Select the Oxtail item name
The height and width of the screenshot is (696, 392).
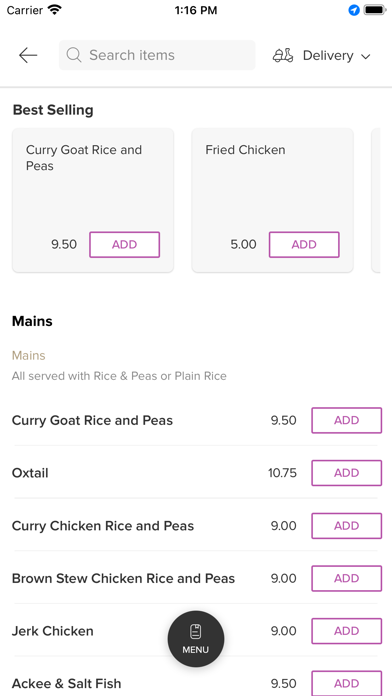30,473
